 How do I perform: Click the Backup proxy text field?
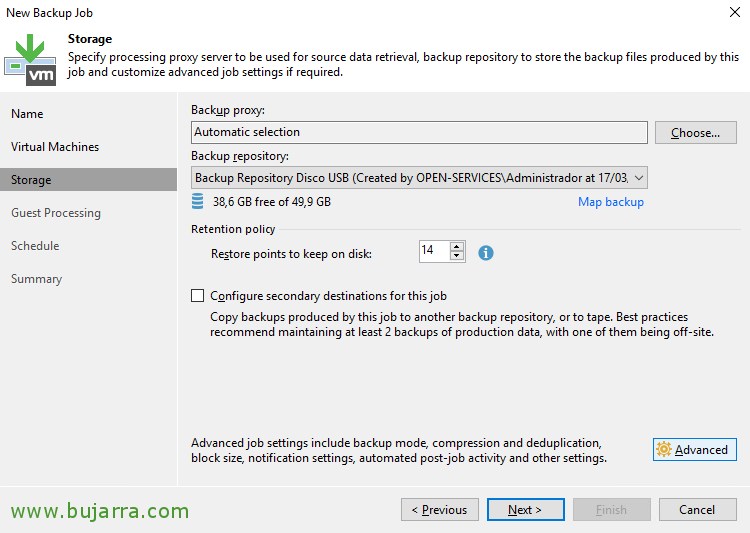point(419,132)
